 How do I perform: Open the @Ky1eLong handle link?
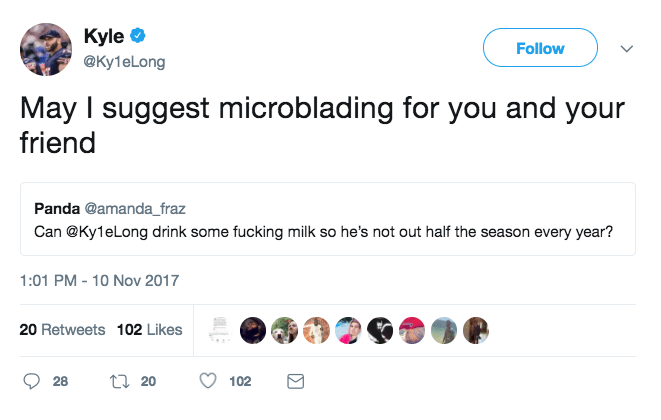click(x=123, y=62)
